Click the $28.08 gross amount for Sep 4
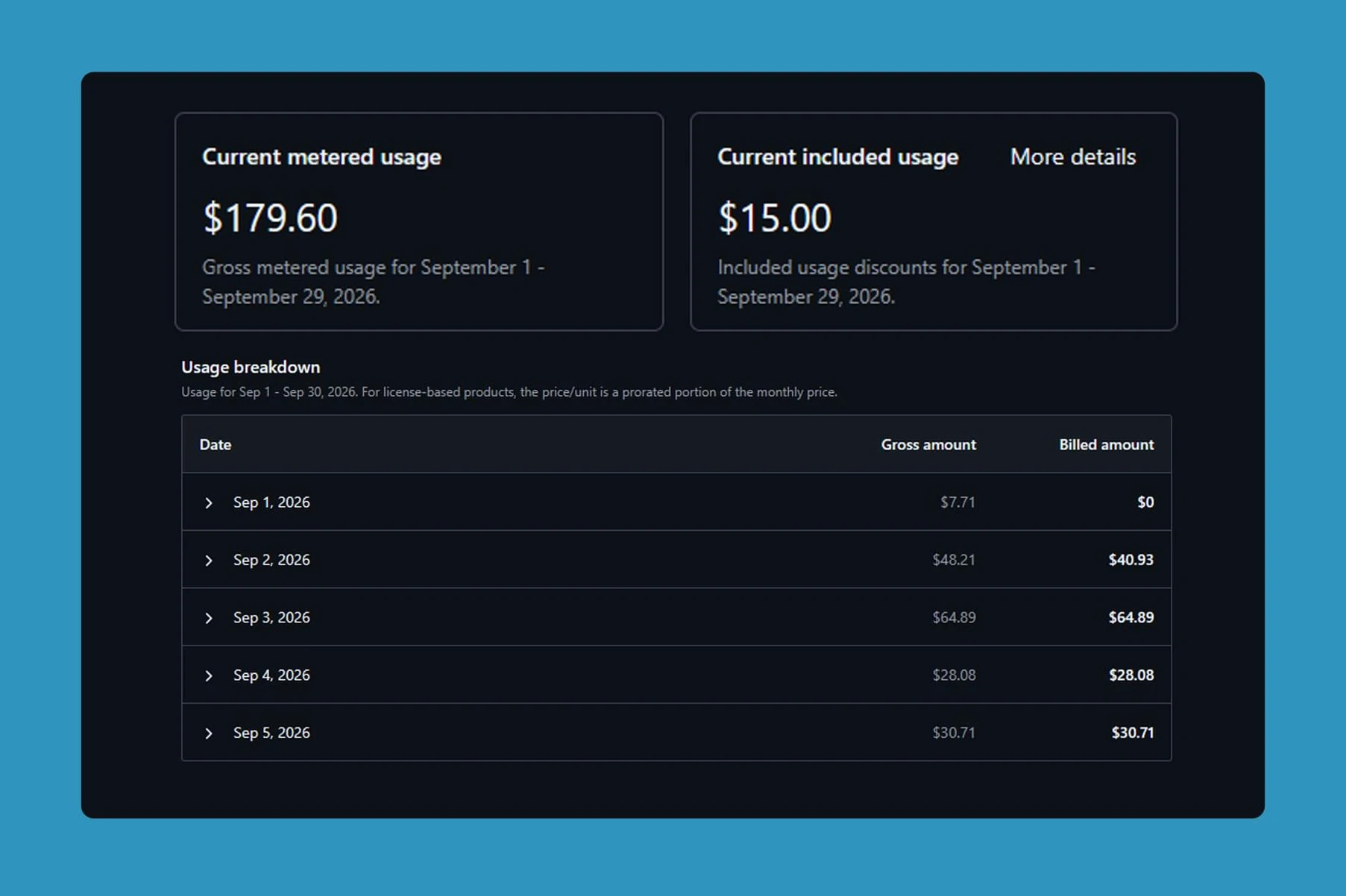 pos(954,675)
